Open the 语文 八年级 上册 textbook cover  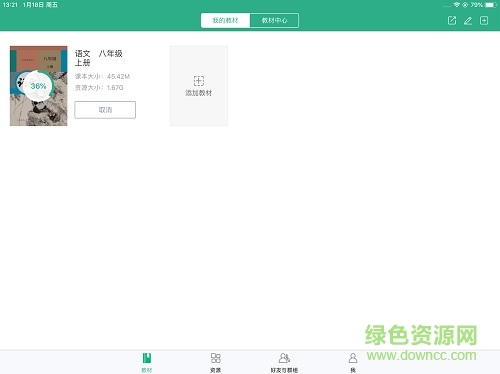[39, 86]
